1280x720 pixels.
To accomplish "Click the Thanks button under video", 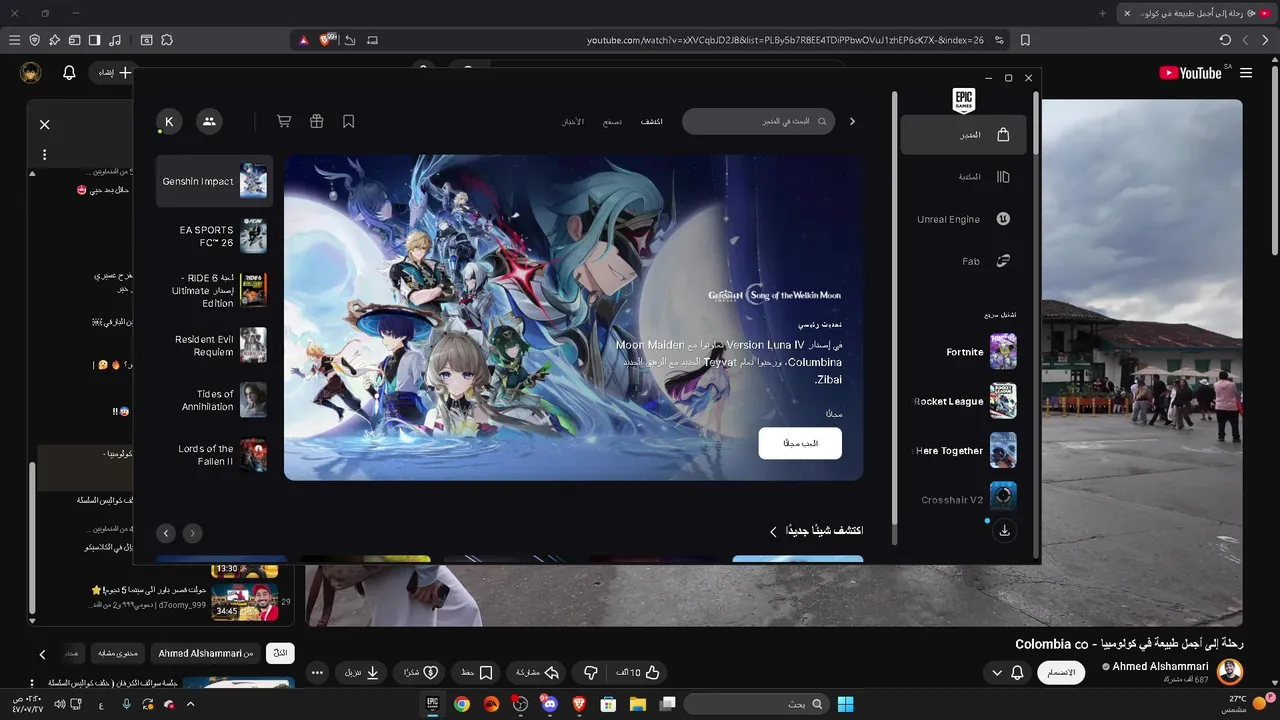I will [x=420, y=673].
